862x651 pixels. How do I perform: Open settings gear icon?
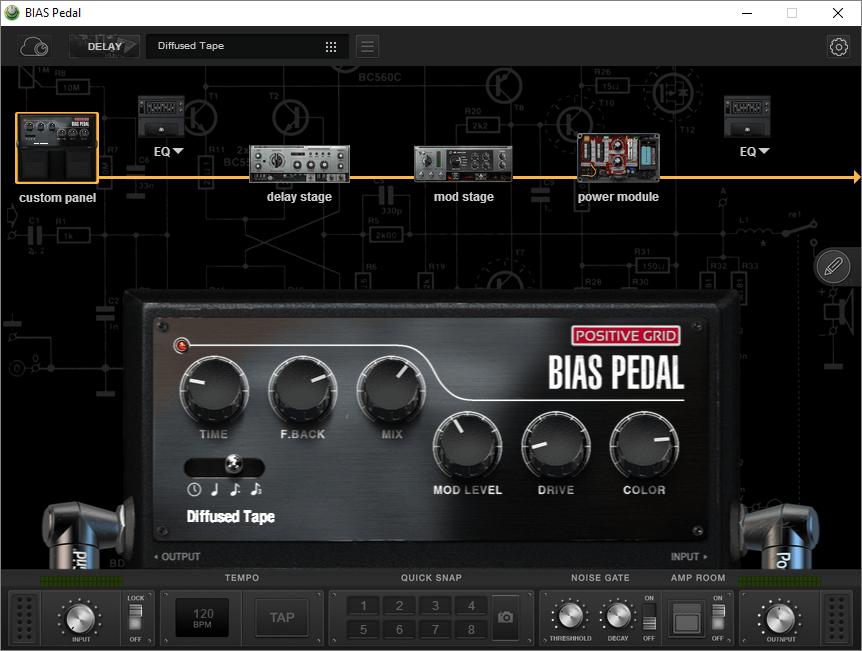[x=838, y=47]
